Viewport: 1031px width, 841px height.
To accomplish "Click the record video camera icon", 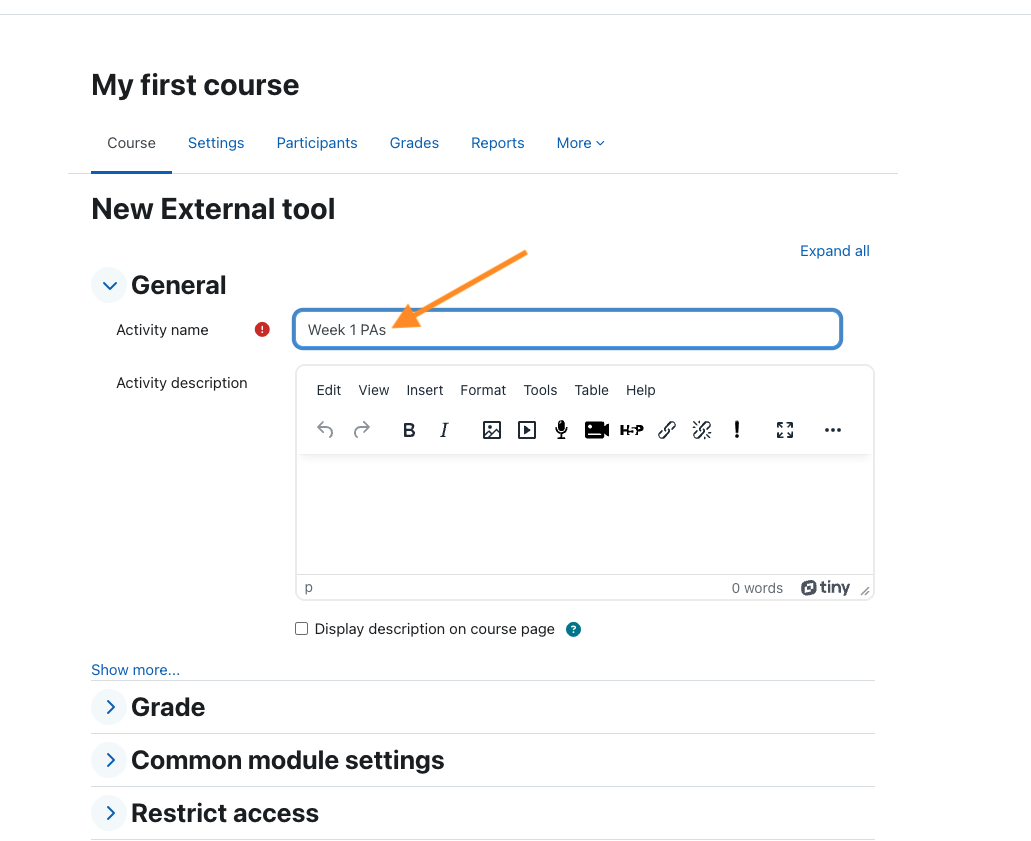I will pos(597,430).
